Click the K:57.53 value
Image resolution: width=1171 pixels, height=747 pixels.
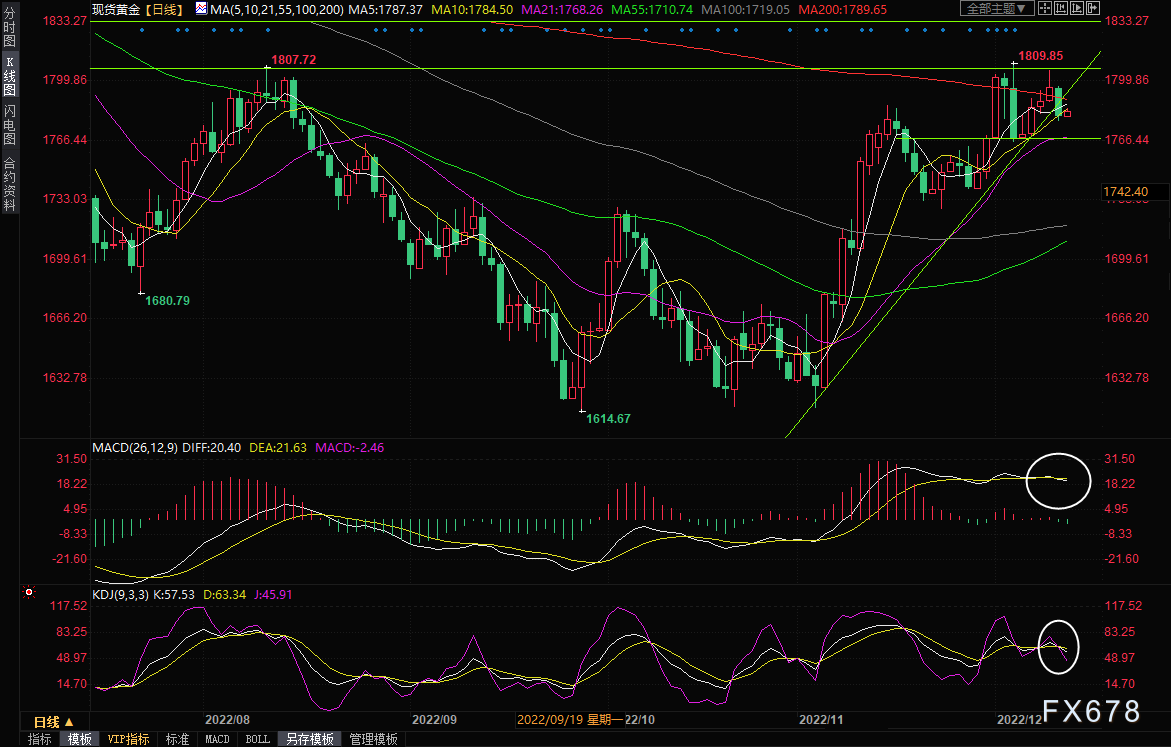tap(173, 595)
